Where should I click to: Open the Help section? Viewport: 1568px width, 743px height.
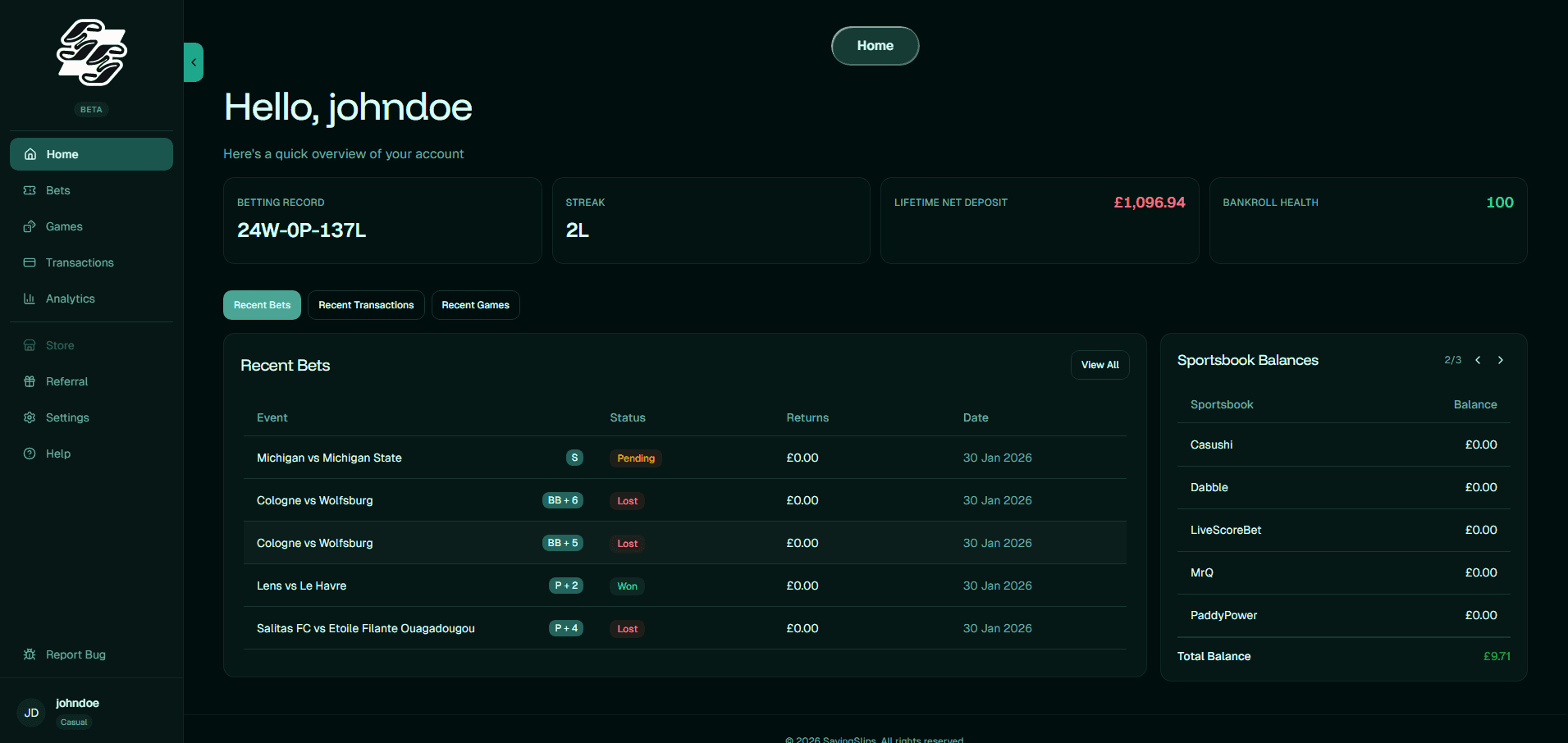(57, 453)
